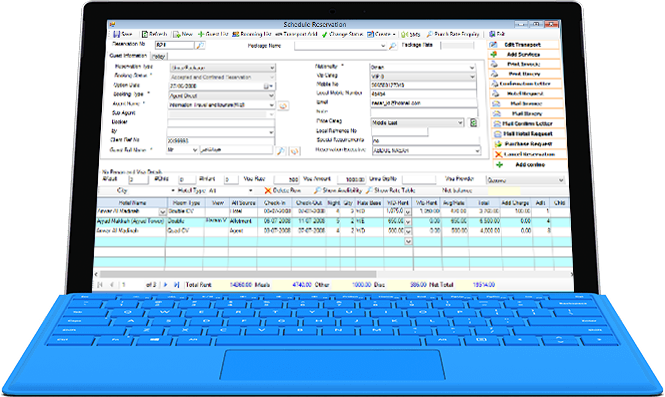The image size is (665, 397).
Task: Open the Nationality dropdown
Action: [472, 67]
